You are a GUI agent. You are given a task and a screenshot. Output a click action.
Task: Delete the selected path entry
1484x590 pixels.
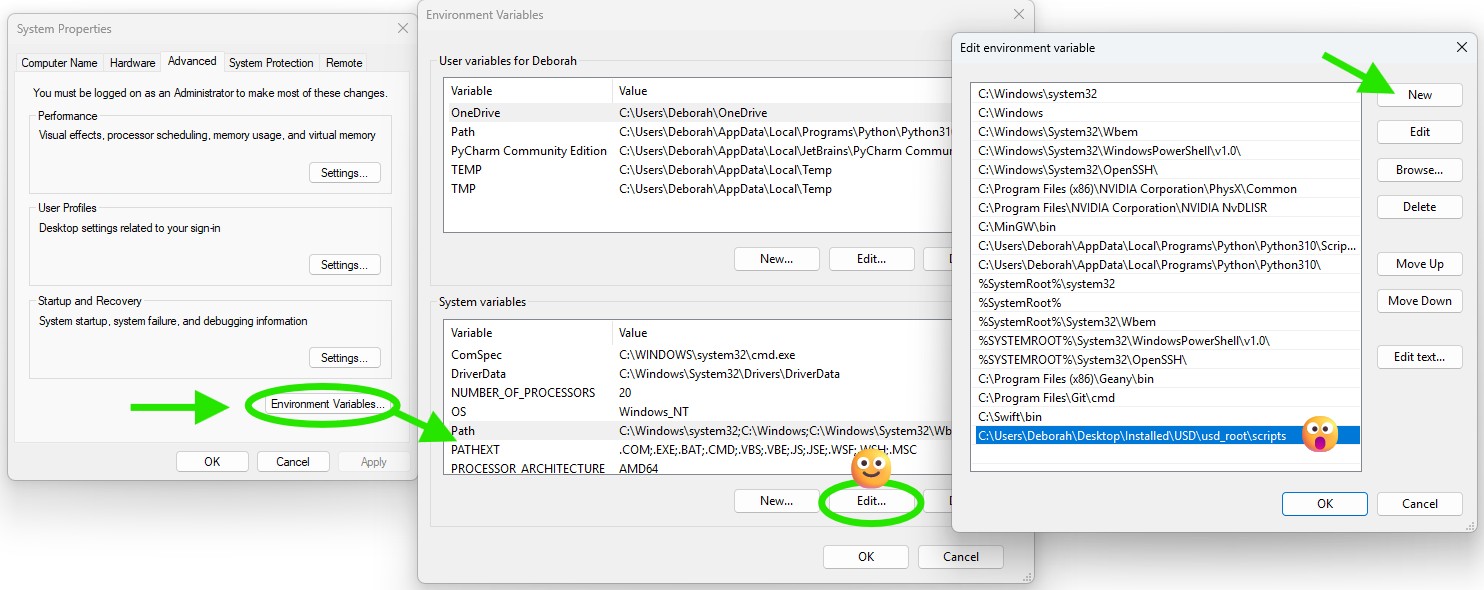(x=1418, y=207)
